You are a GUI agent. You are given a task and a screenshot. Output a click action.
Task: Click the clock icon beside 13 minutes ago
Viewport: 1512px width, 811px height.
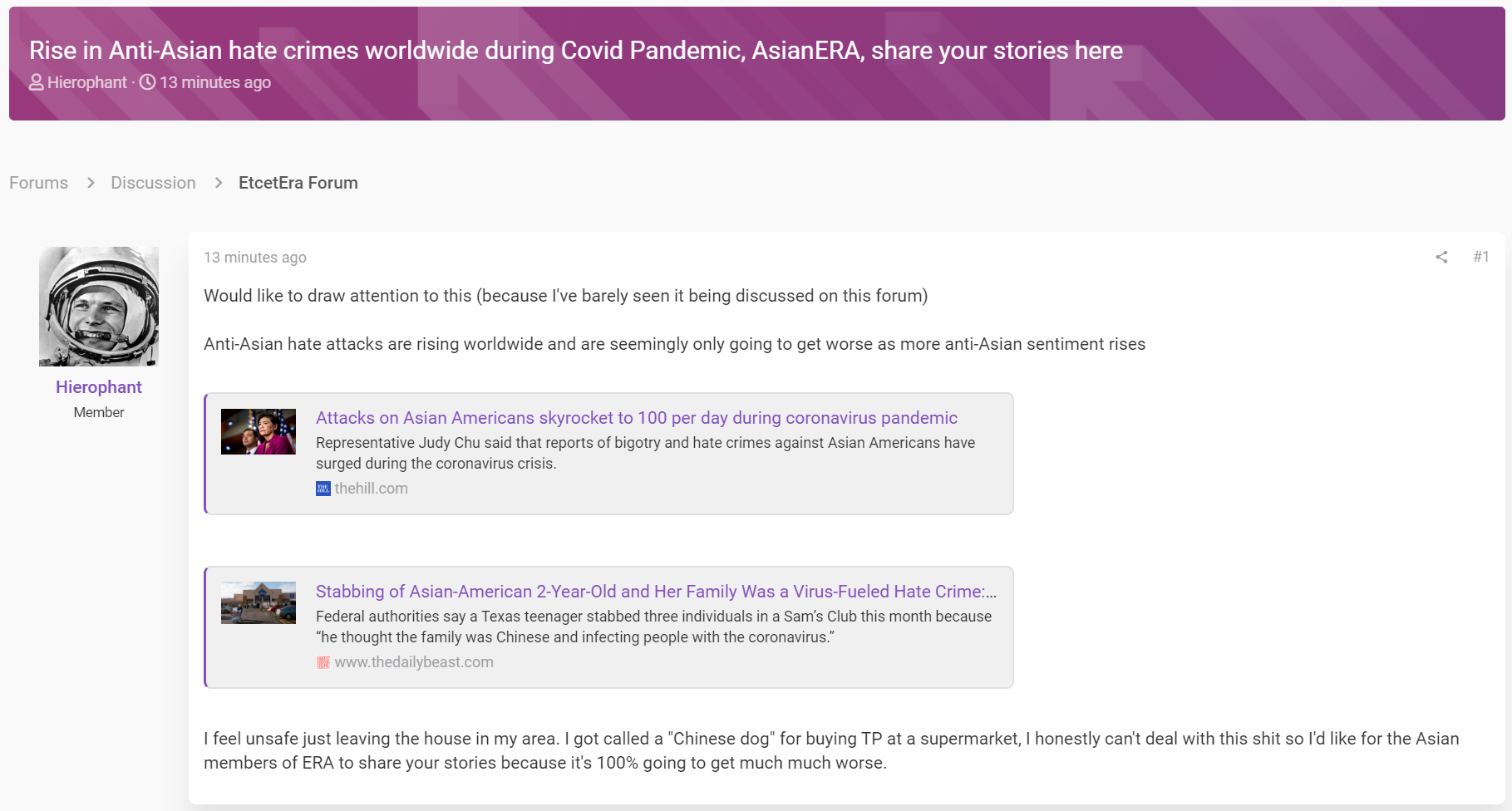pyautogui.click(x=147, y=82)
